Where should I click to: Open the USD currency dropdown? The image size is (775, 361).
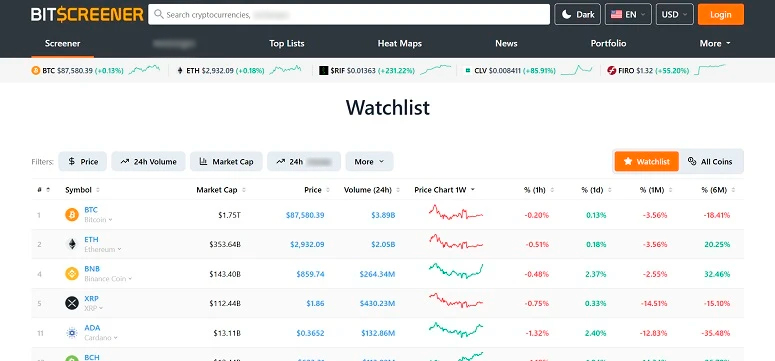(675, 14)
